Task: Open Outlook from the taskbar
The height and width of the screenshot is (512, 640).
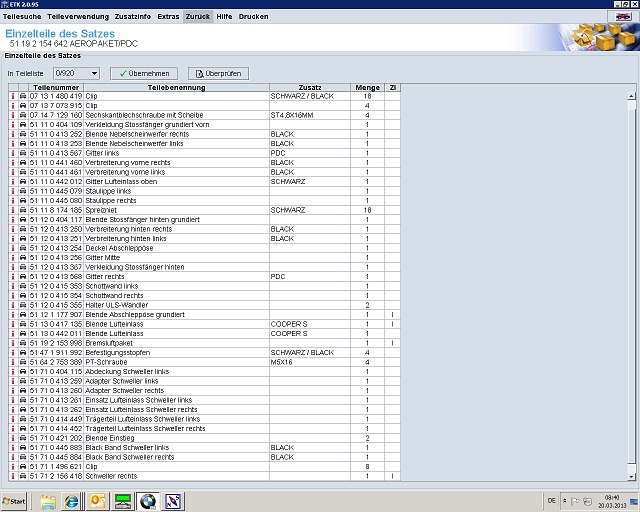Action: click(98, 500)
